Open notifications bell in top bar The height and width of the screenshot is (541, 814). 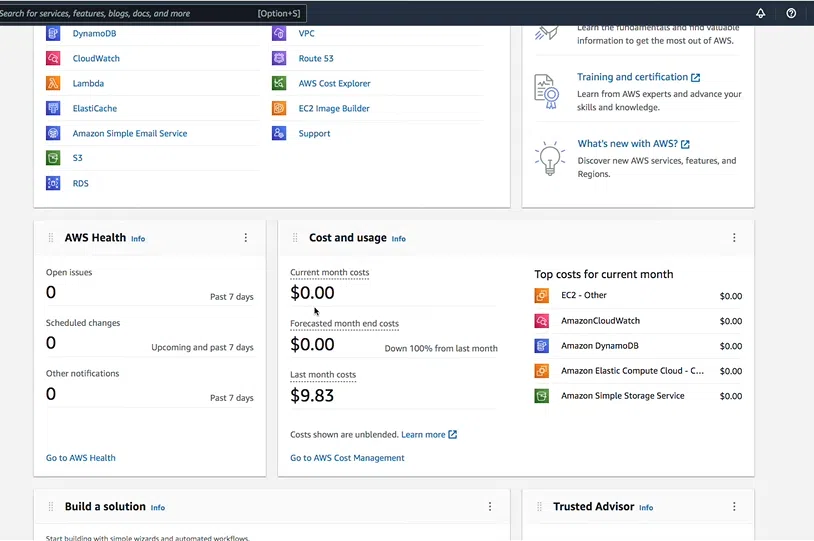point(760,13)
